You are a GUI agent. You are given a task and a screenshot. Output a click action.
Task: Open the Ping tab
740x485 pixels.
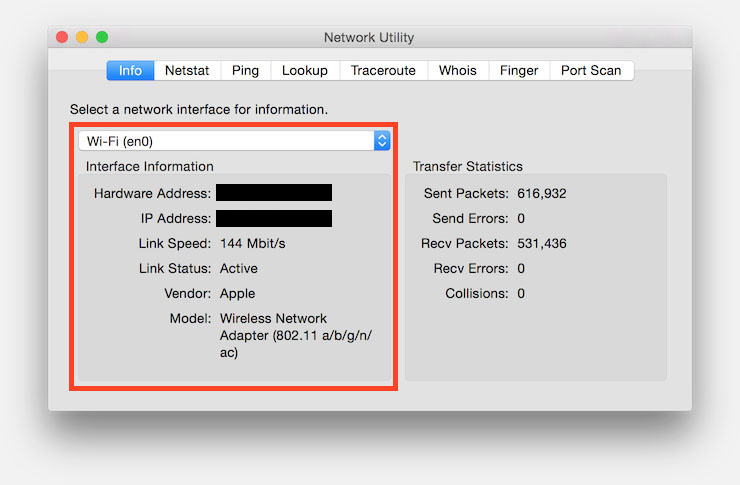[x=245, y=70]
